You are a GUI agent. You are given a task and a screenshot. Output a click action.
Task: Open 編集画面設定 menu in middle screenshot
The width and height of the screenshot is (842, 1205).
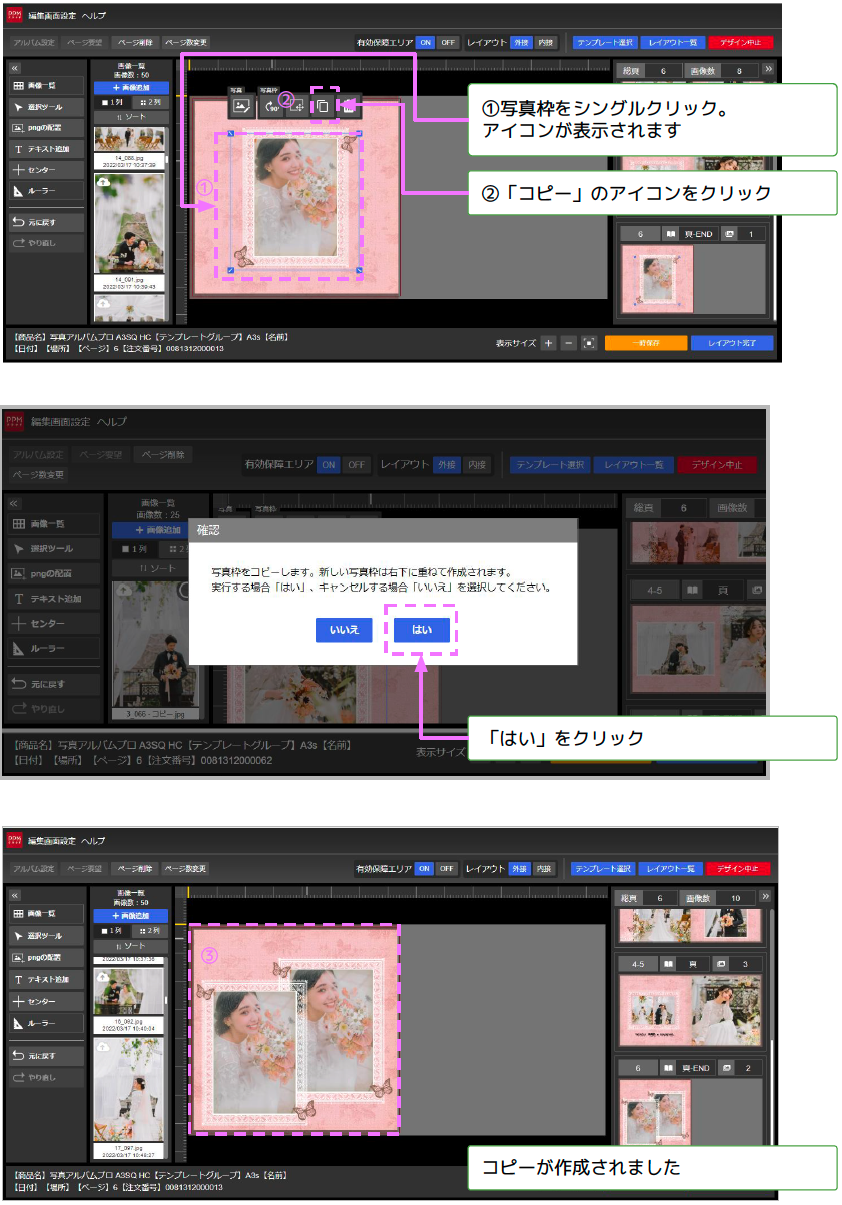pyautogui.click(x=60, y=422)
